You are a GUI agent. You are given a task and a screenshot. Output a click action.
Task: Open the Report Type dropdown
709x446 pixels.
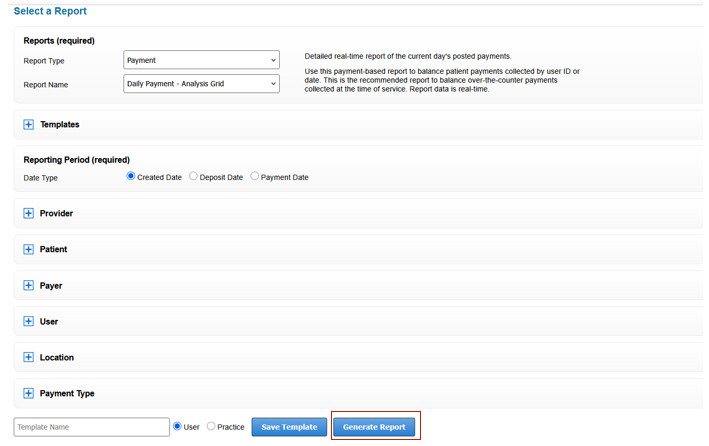(x=201, y=61)
